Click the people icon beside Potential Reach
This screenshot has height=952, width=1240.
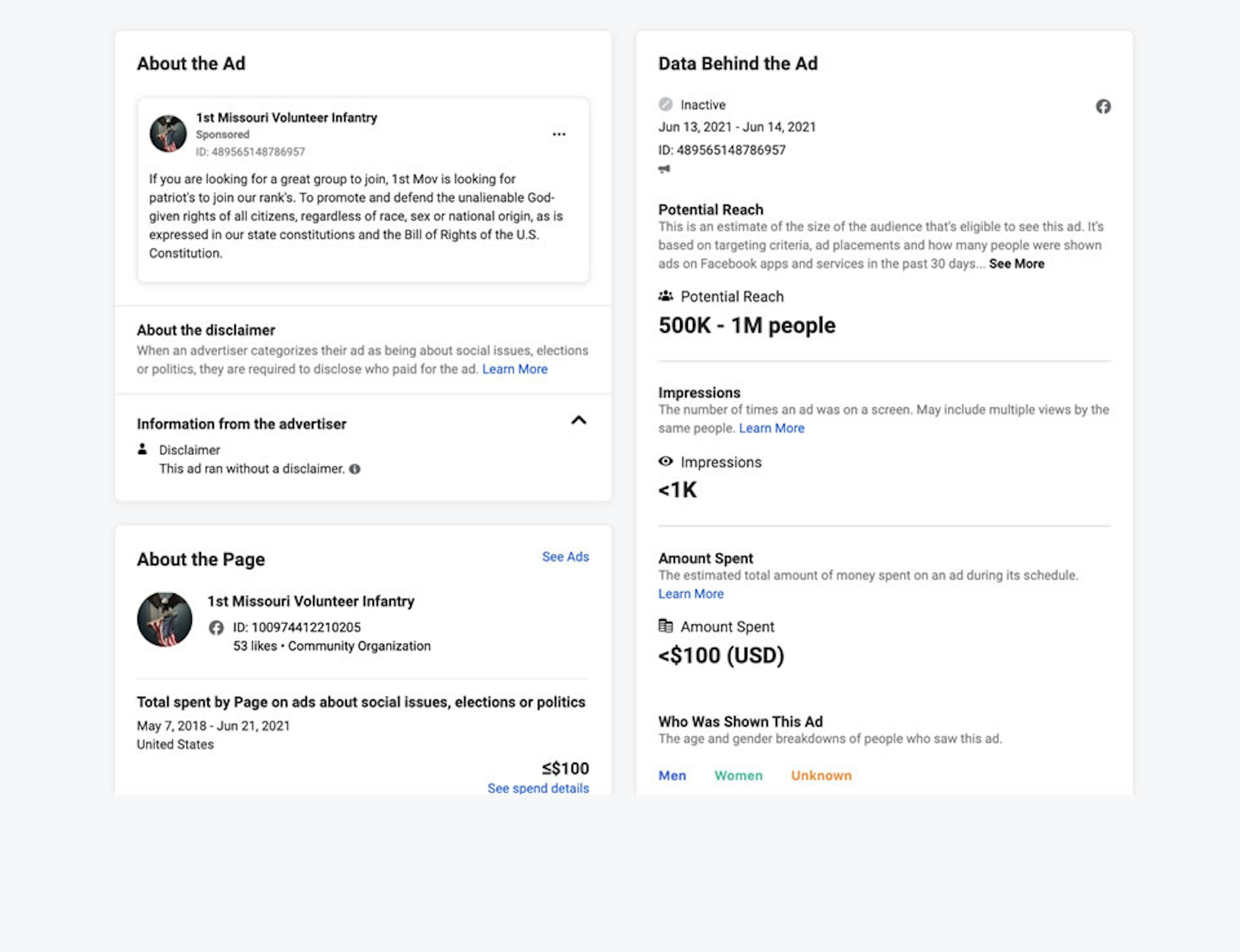(x=666, y=296)
